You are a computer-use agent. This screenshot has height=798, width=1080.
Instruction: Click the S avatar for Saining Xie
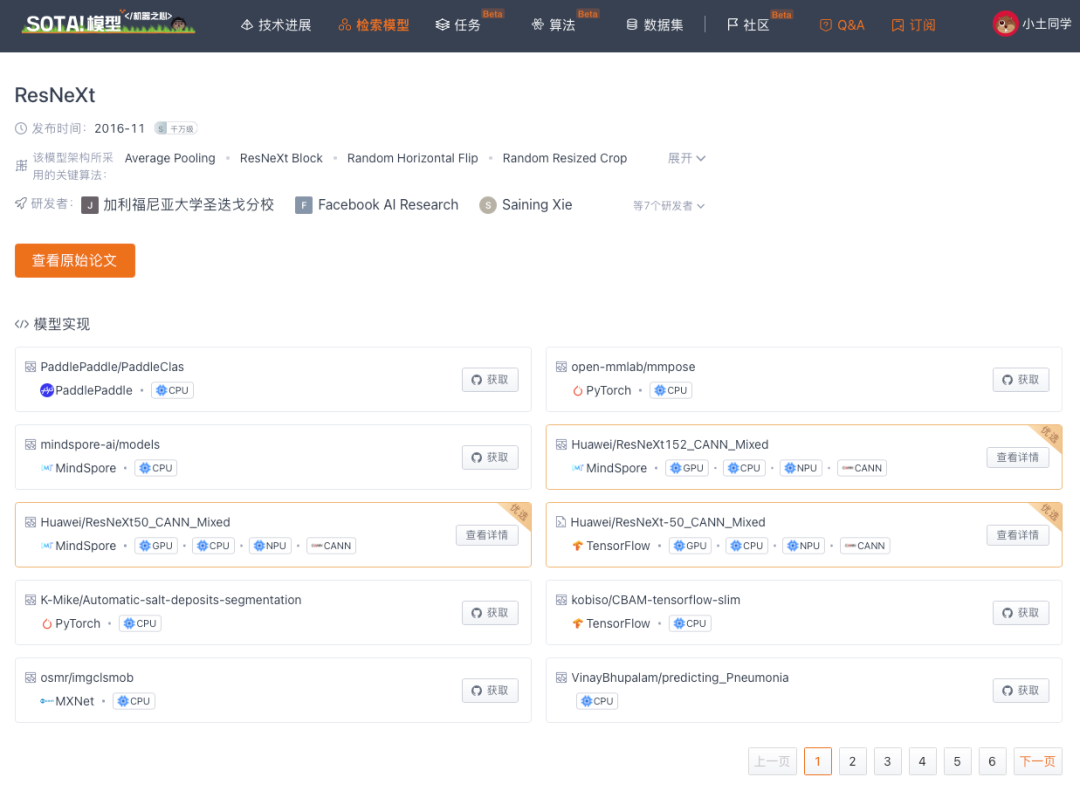click(x=488, y=205)
